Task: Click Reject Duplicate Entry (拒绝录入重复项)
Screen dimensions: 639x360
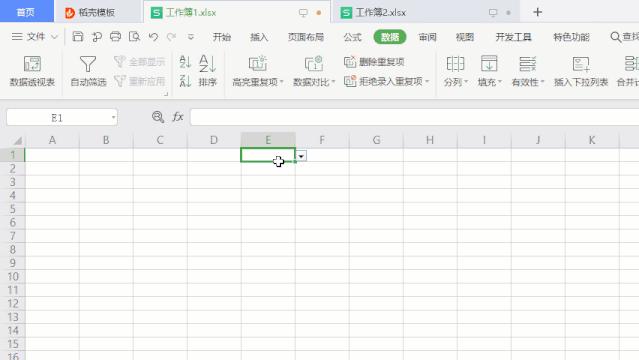Action: pyautogui.click(x=383, y=82)
